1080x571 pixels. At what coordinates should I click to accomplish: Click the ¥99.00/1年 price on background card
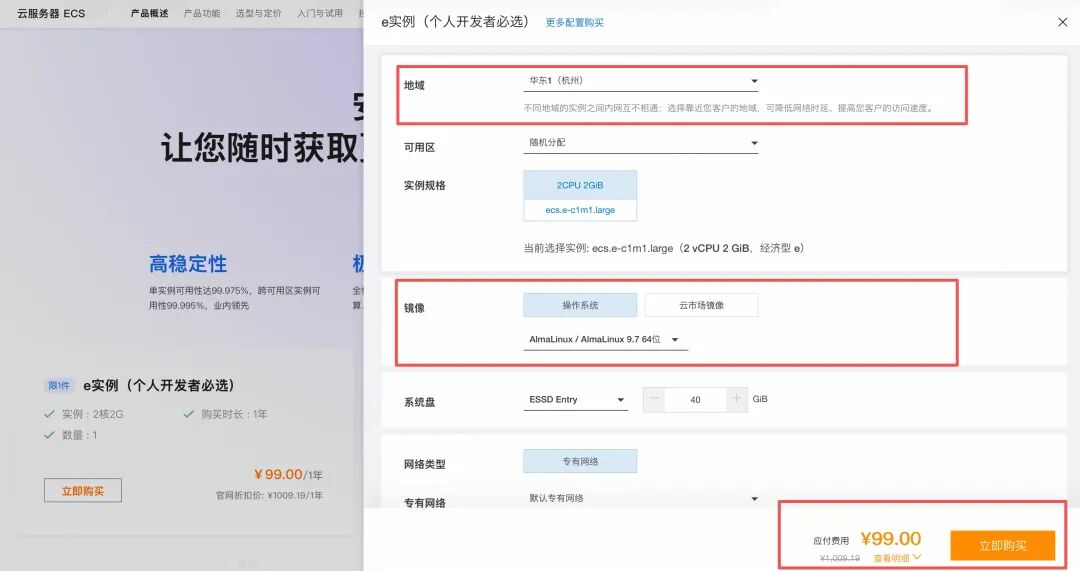point(288,475)
